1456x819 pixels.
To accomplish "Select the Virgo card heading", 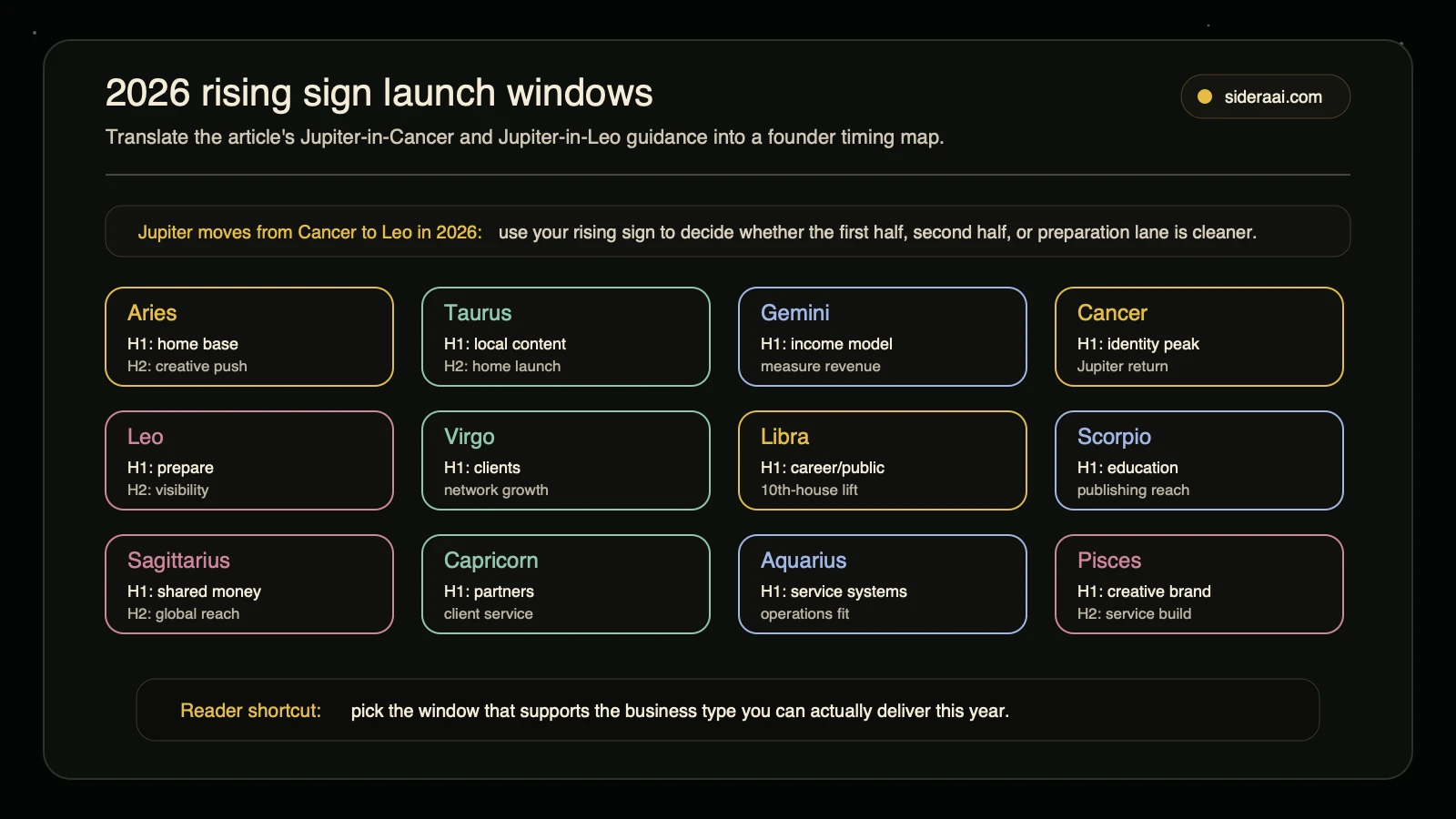I will click(470, 437).
